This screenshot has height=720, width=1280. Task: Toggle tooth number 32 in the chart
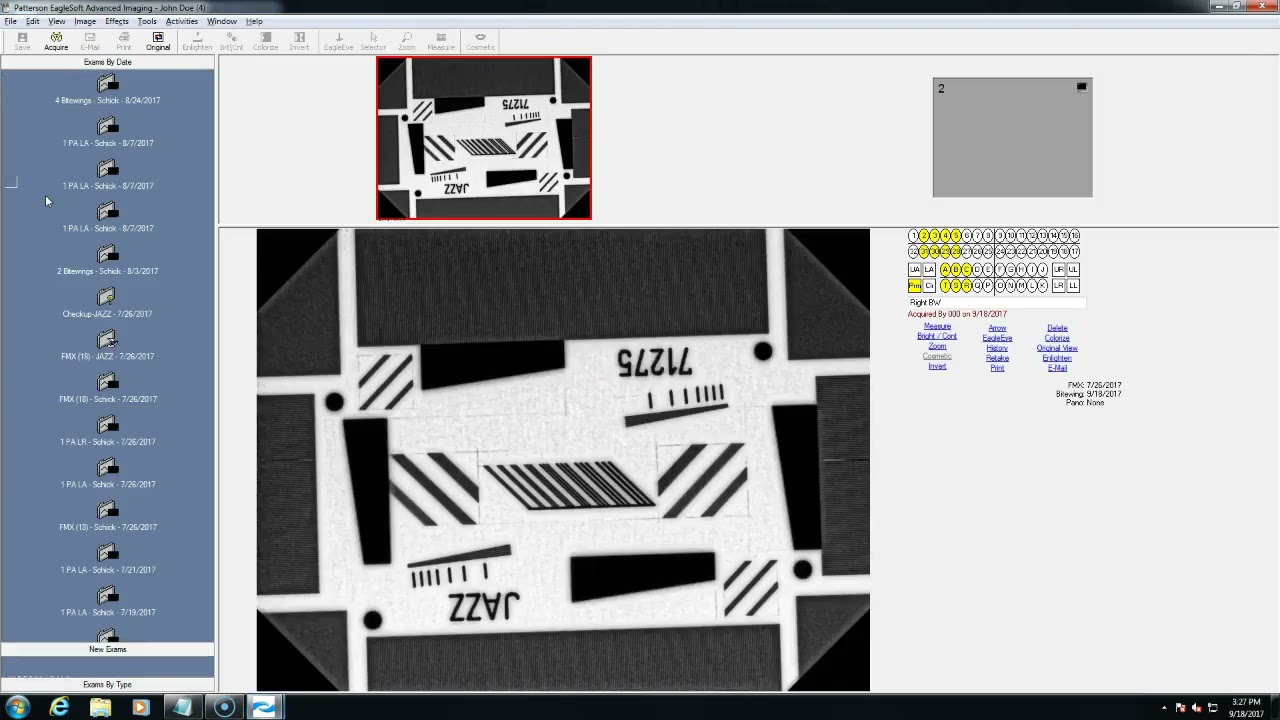(x=913, y=252)
